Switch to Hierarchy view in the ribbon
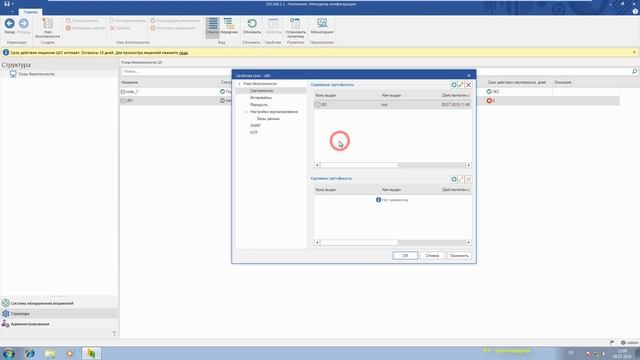 (x=229, y=26)
